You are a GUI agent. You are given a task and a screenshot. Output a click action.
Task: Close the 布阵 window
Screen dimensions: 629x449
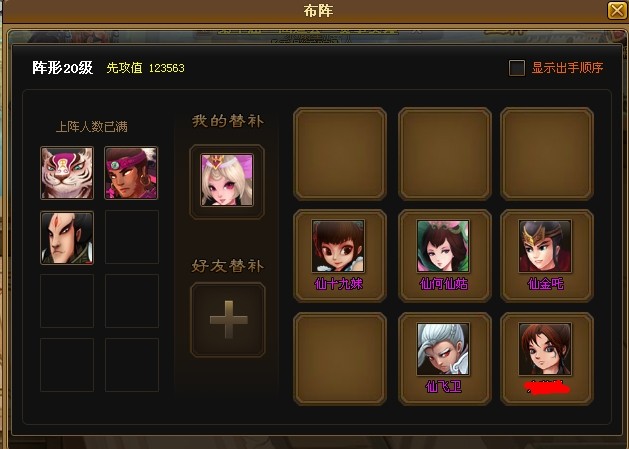(617, 10)
